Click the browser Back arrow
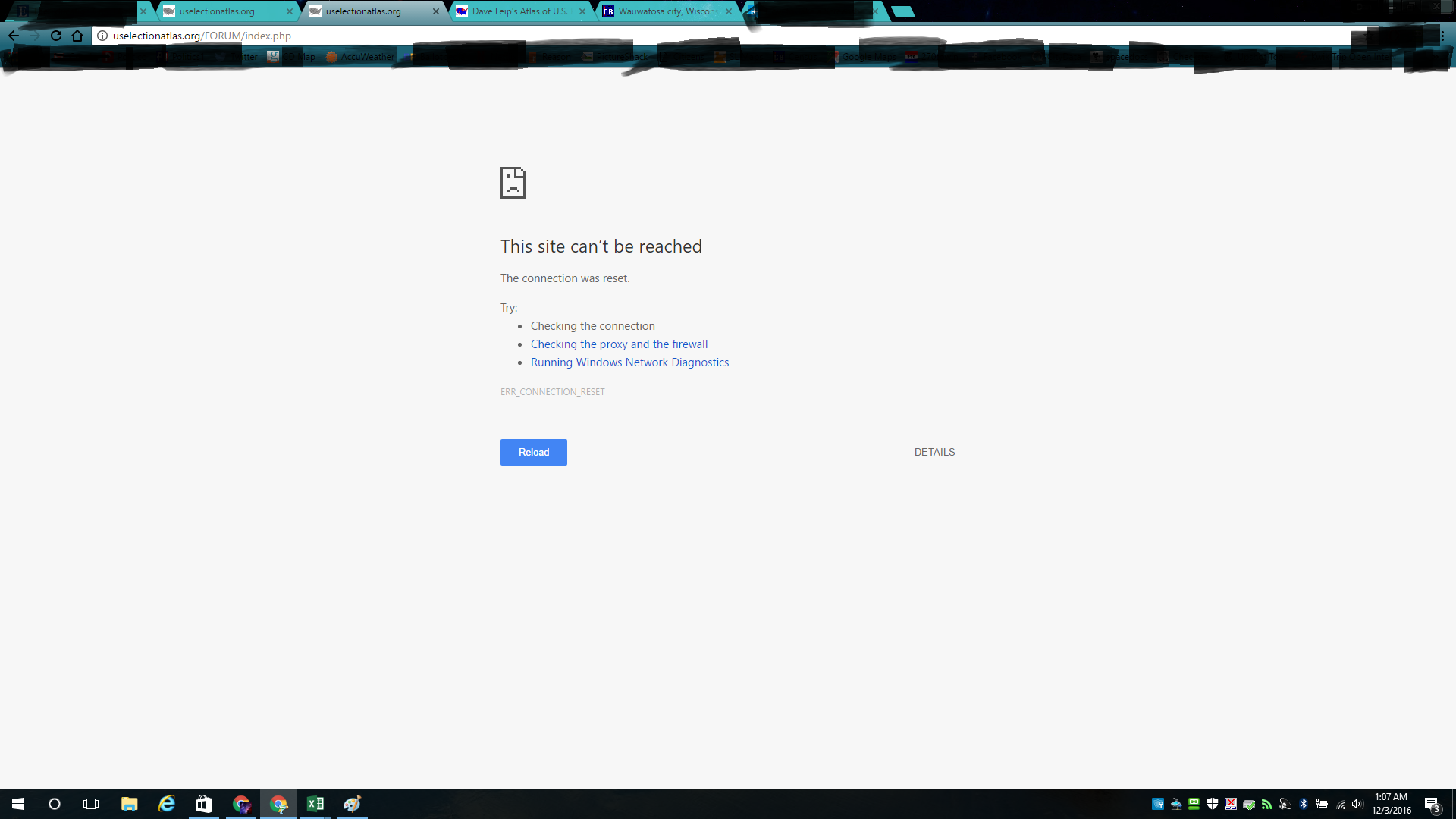 coord(14,36)
